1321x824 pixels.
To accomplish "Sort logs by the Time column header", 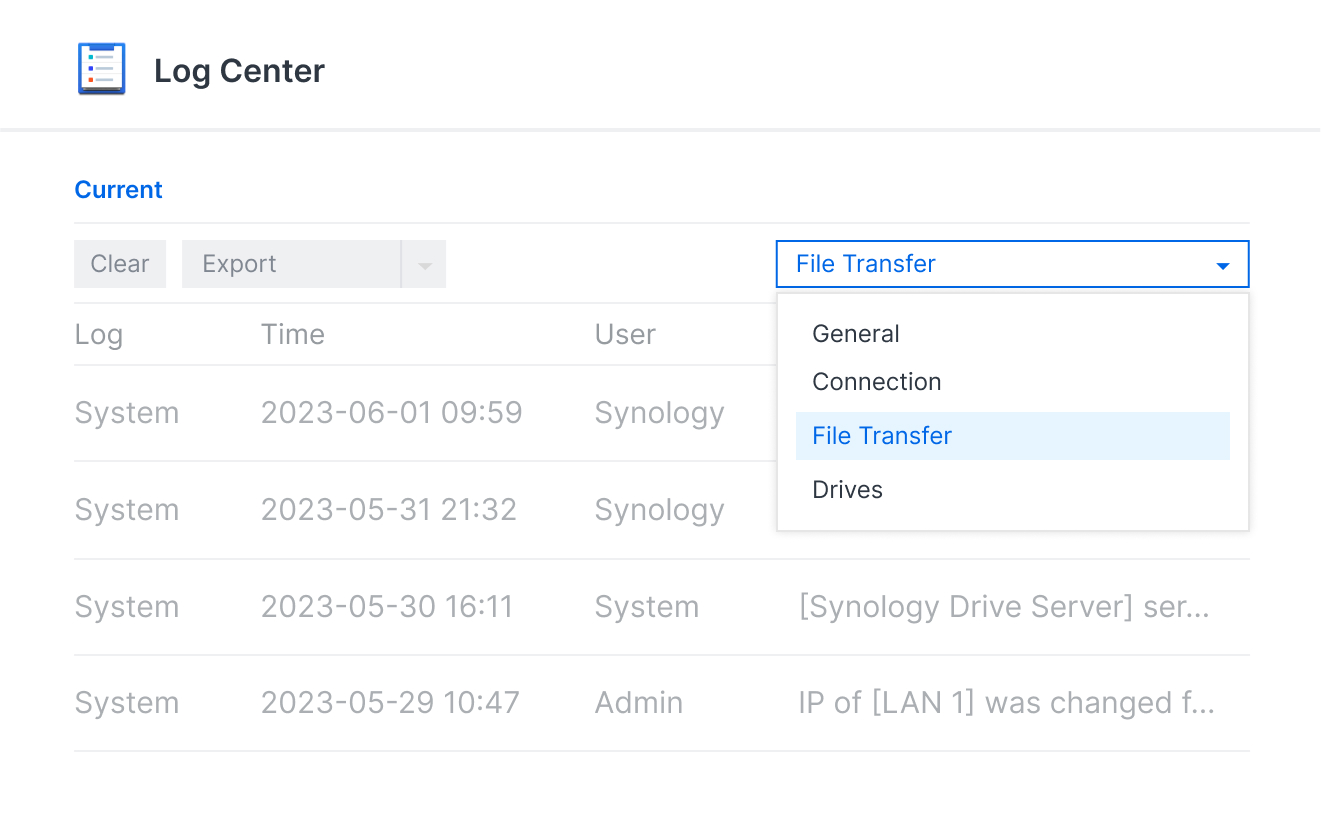I will click(x=292, y=334).
